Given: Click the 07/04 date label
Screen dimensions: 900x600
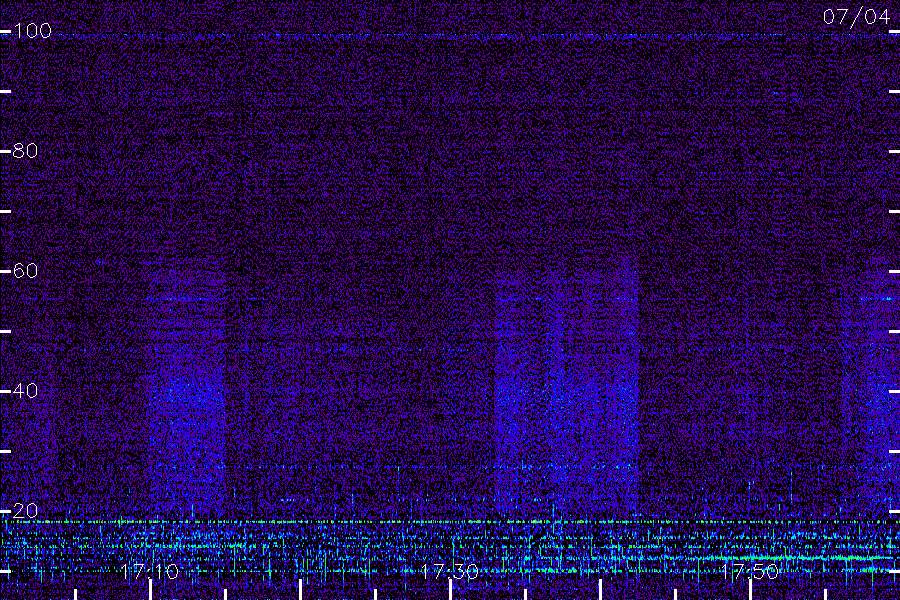Looking at the screenshot, I should [856, 17].
